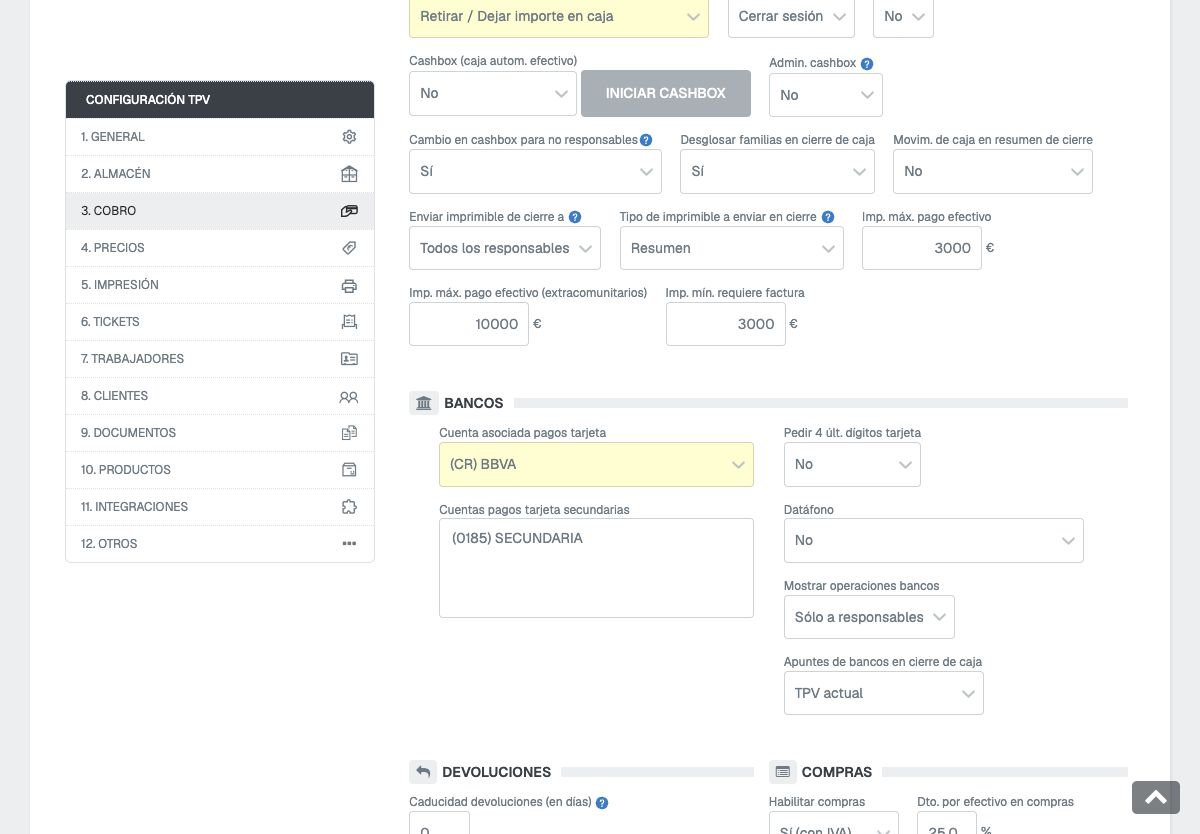Click the receipt icon beside 6. Tickets

[349, 322]
